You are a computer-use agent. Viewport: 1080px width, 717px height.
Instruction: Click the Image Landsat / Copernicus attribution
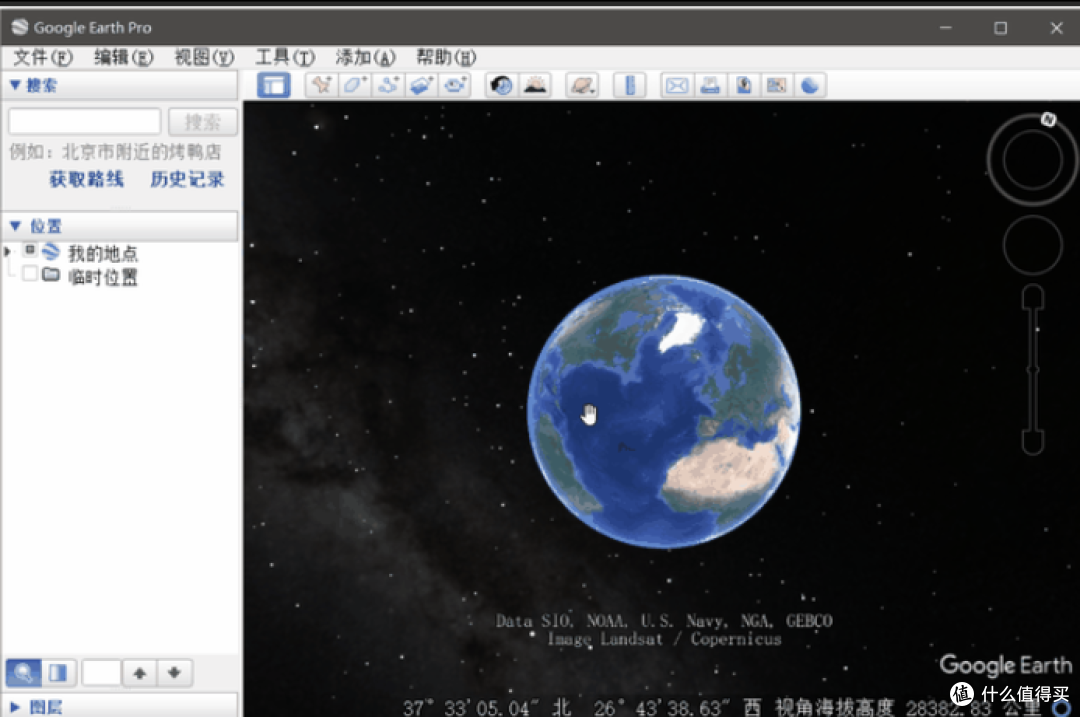tap(665, 639)
